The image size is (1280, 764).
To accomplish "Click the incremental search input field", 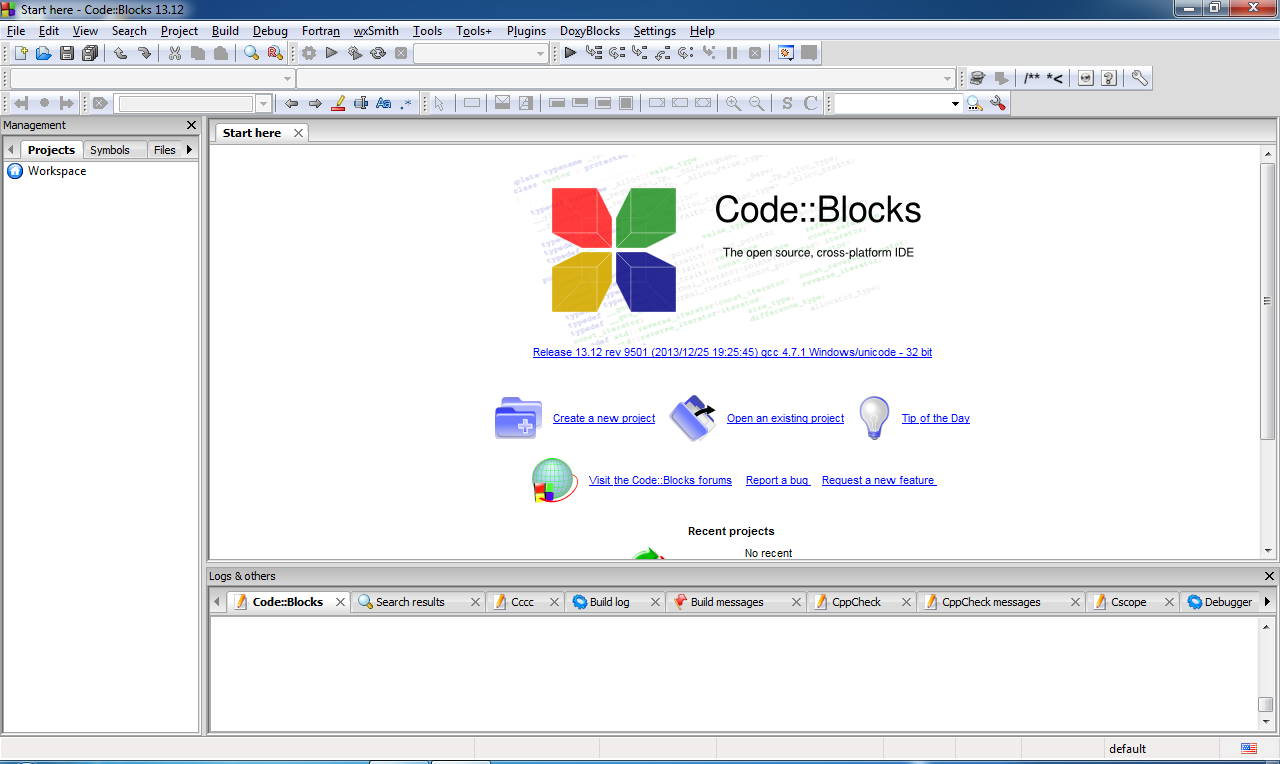I will tap(186, 103).
